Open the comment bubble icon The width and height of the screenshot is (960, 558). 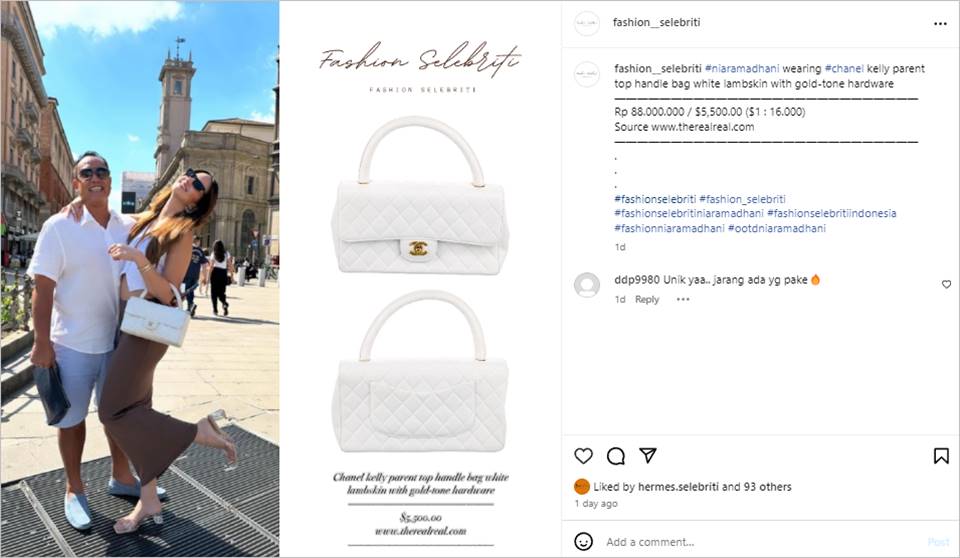(x=615, y=456)
